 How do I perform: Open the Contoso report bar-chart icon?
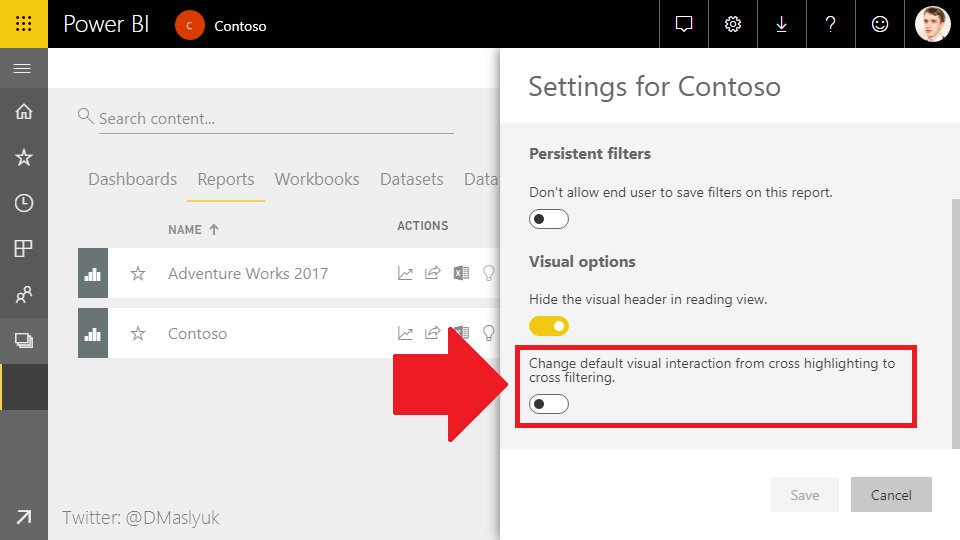pos(92,333)
